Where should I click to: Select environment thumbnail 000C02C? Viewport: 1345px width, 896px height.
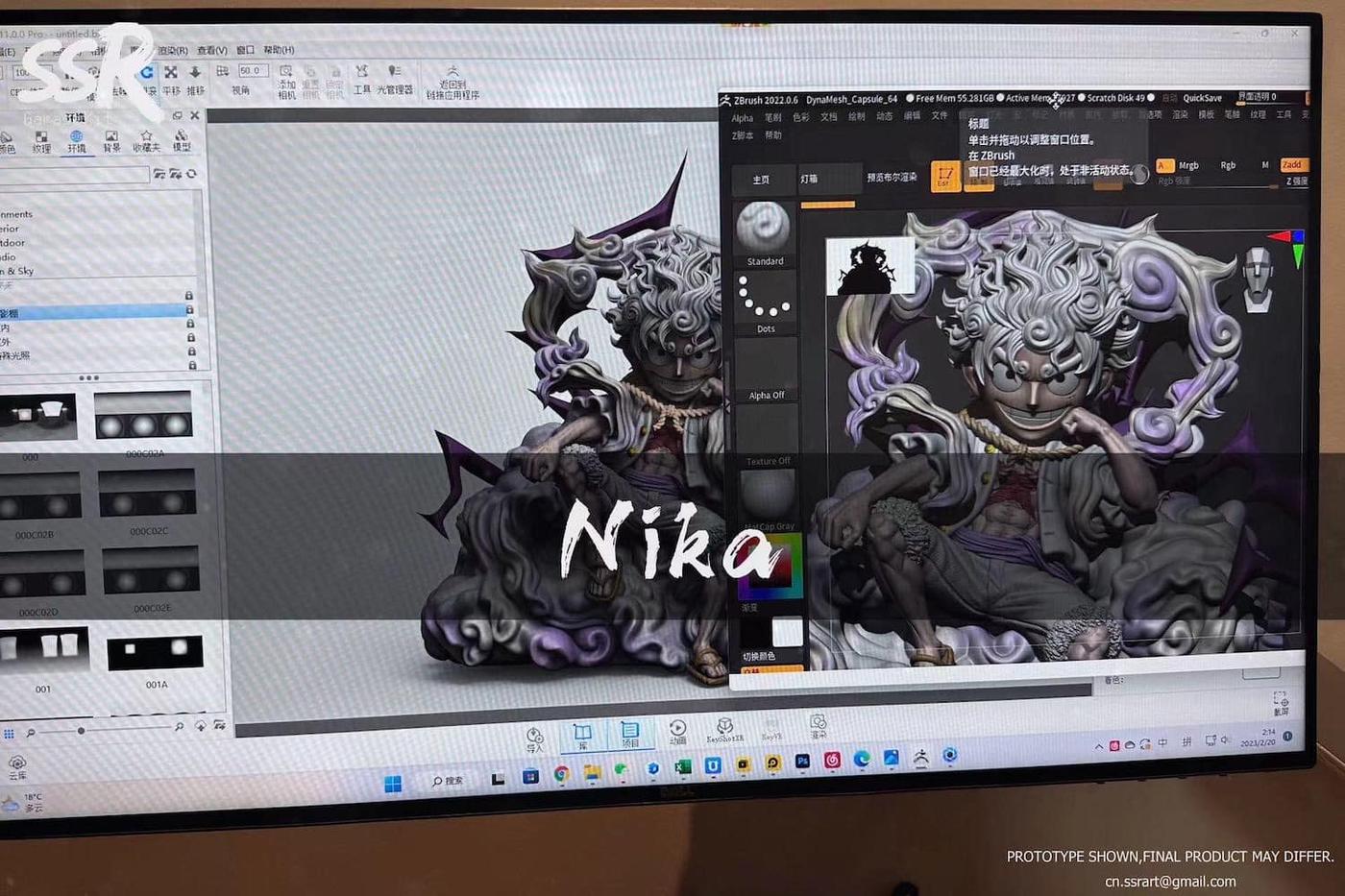coord(147,493)
